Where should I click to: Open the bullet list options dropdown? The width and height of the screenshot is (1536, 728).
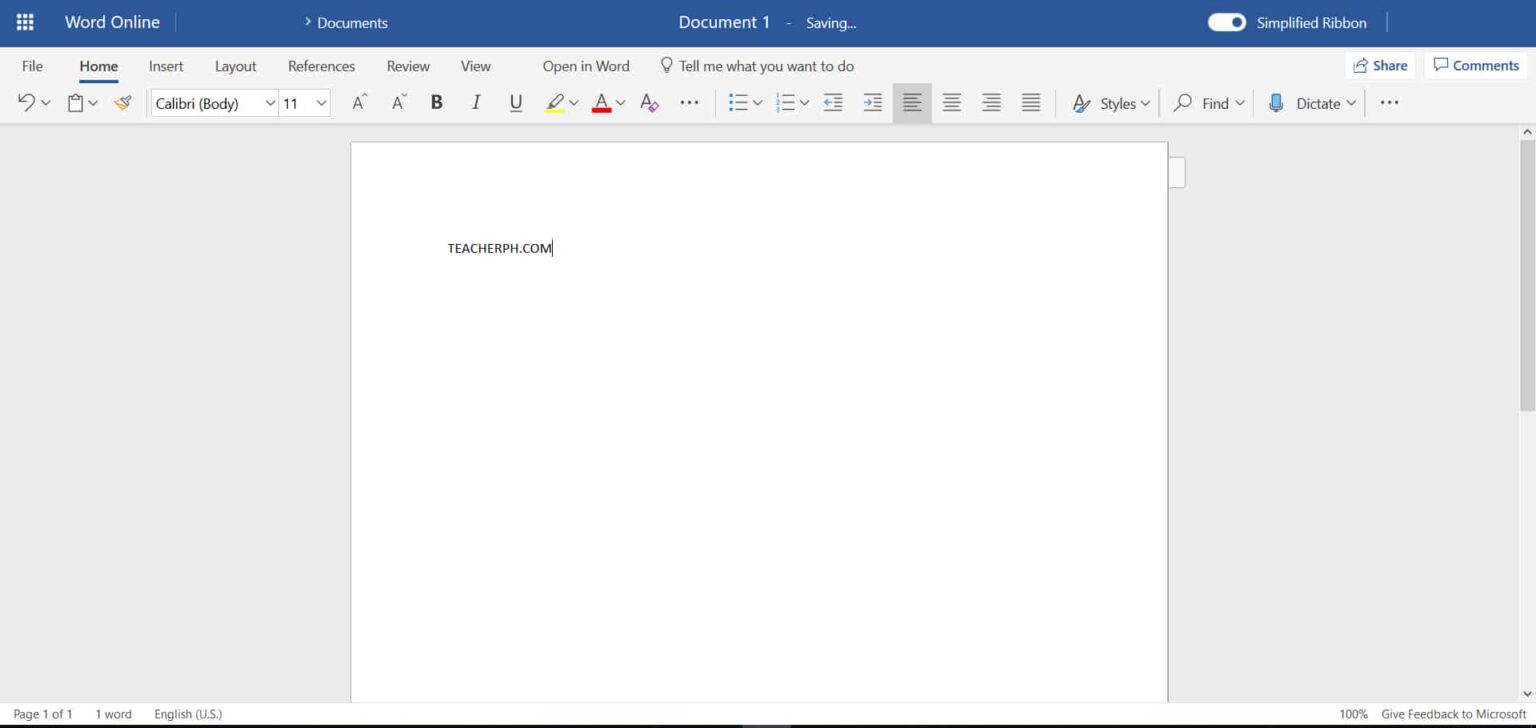[x=757, y=102]
